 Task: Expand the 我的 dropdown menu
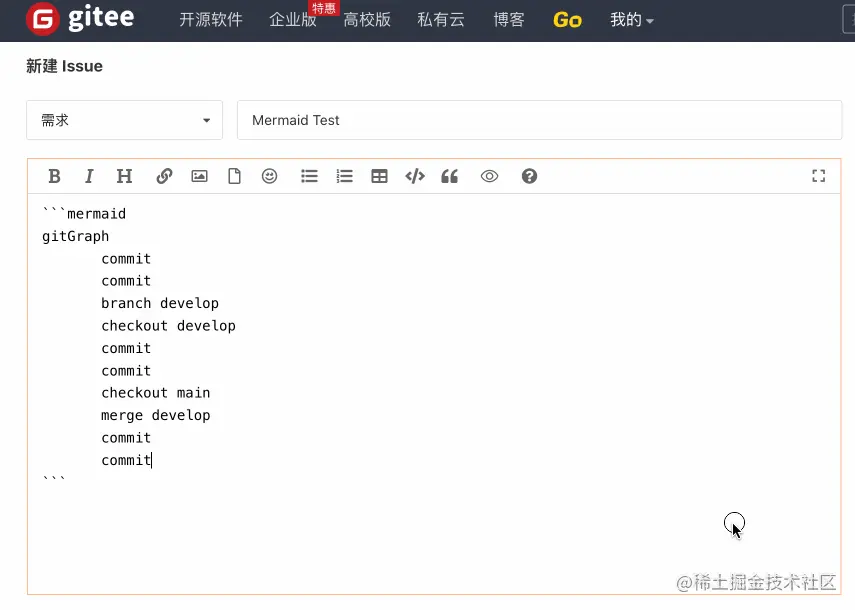pyautogui.click(x=631, y=20)
